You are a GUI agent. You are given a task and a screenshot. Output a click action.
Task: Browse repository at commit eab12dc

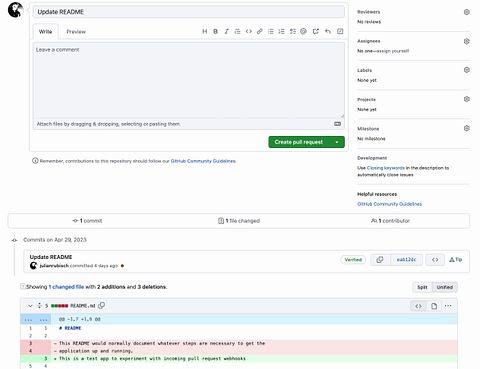pyautogui.click(x=435, y=260)
